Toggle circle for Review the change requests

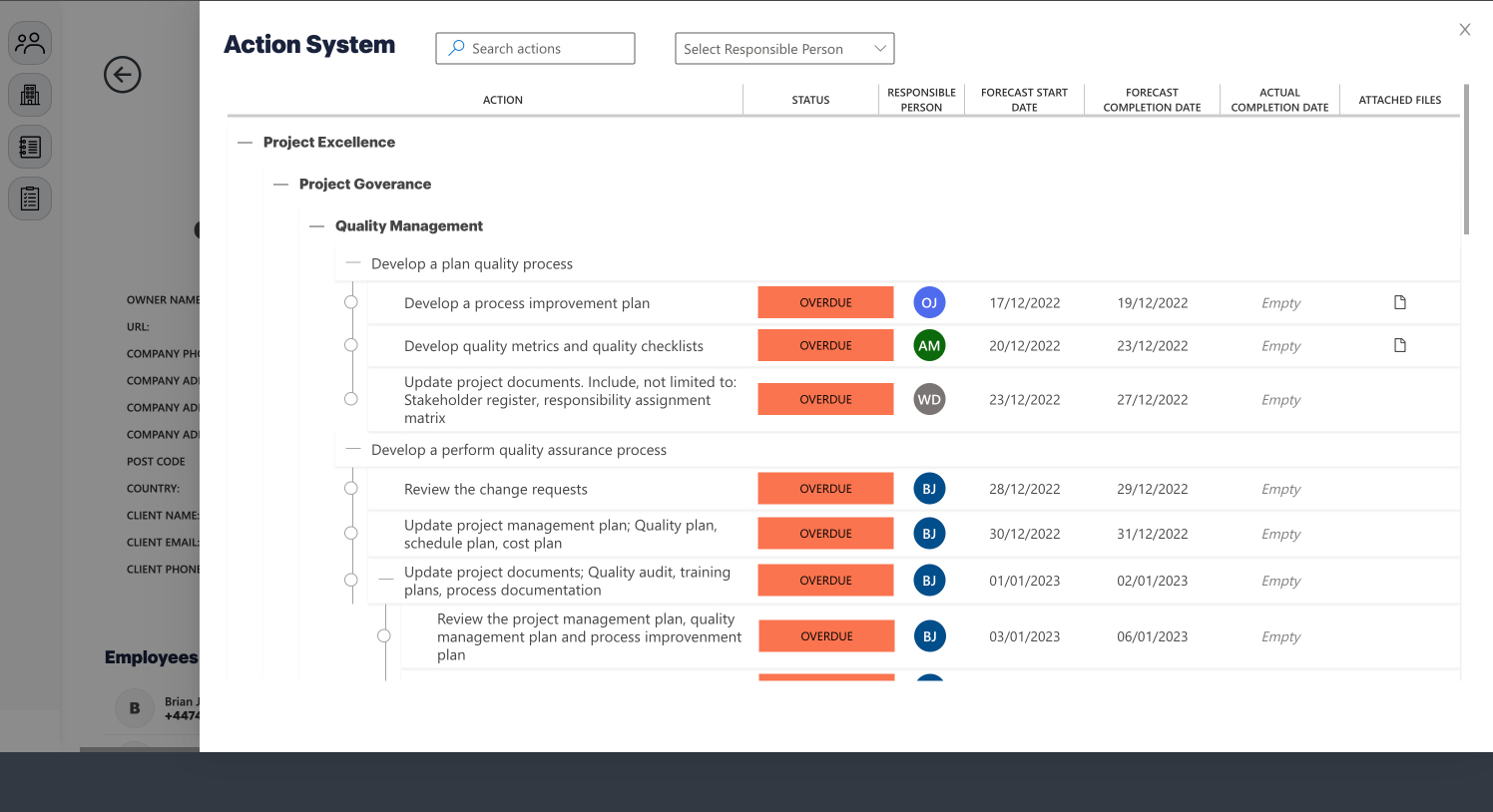[350, 489]
